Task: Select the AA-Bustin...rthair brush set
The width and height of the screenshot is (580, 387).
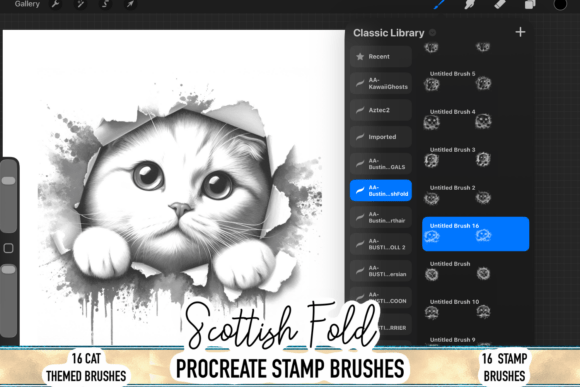Action: [381, 217]
